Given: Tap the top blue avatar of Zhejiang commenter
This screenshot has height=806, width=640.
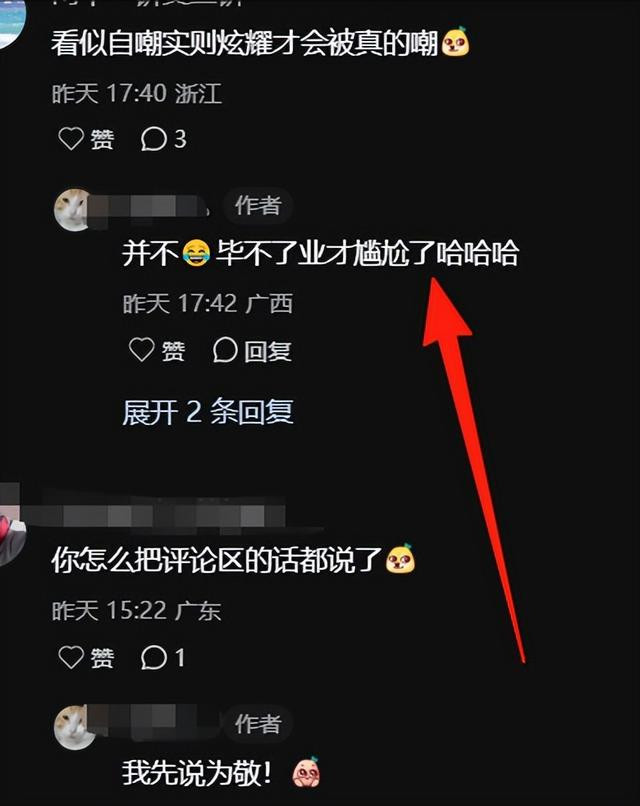Looking at the screenshot, I should [10, 23].
